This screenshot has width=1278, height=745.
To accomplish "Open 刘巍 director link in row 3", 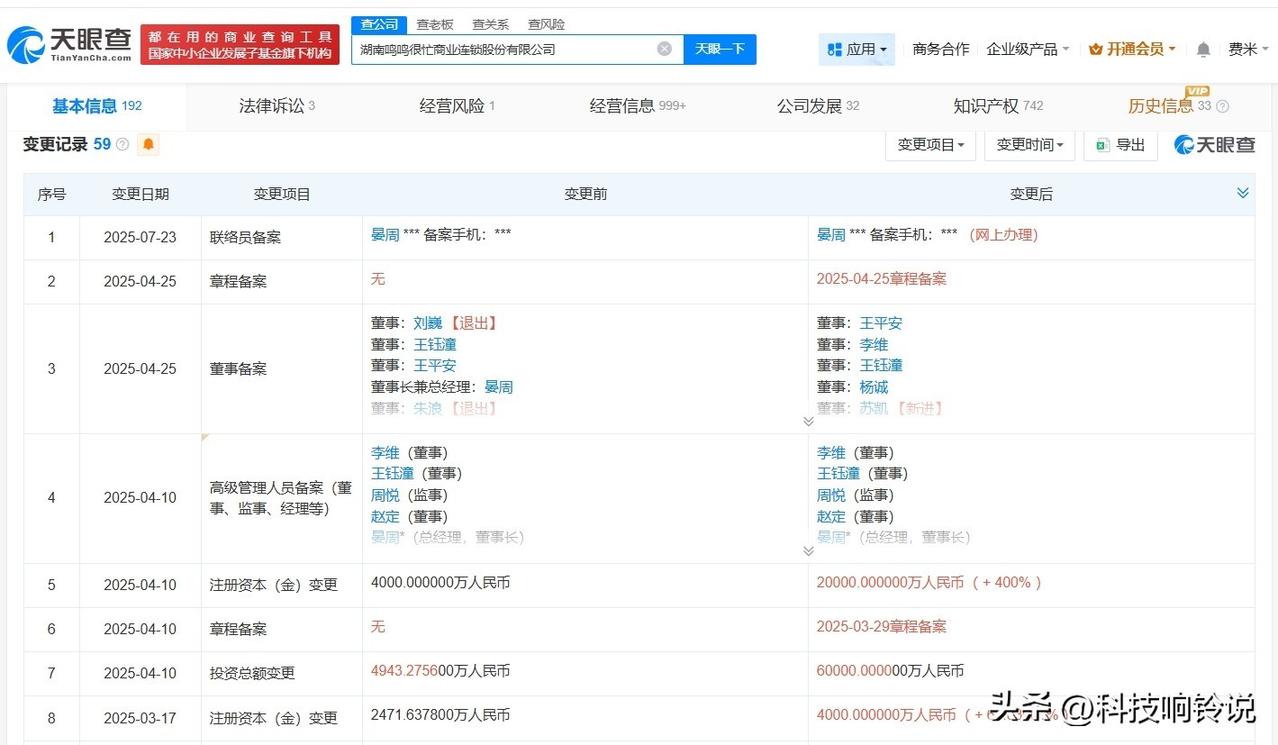I will [427, 323].
